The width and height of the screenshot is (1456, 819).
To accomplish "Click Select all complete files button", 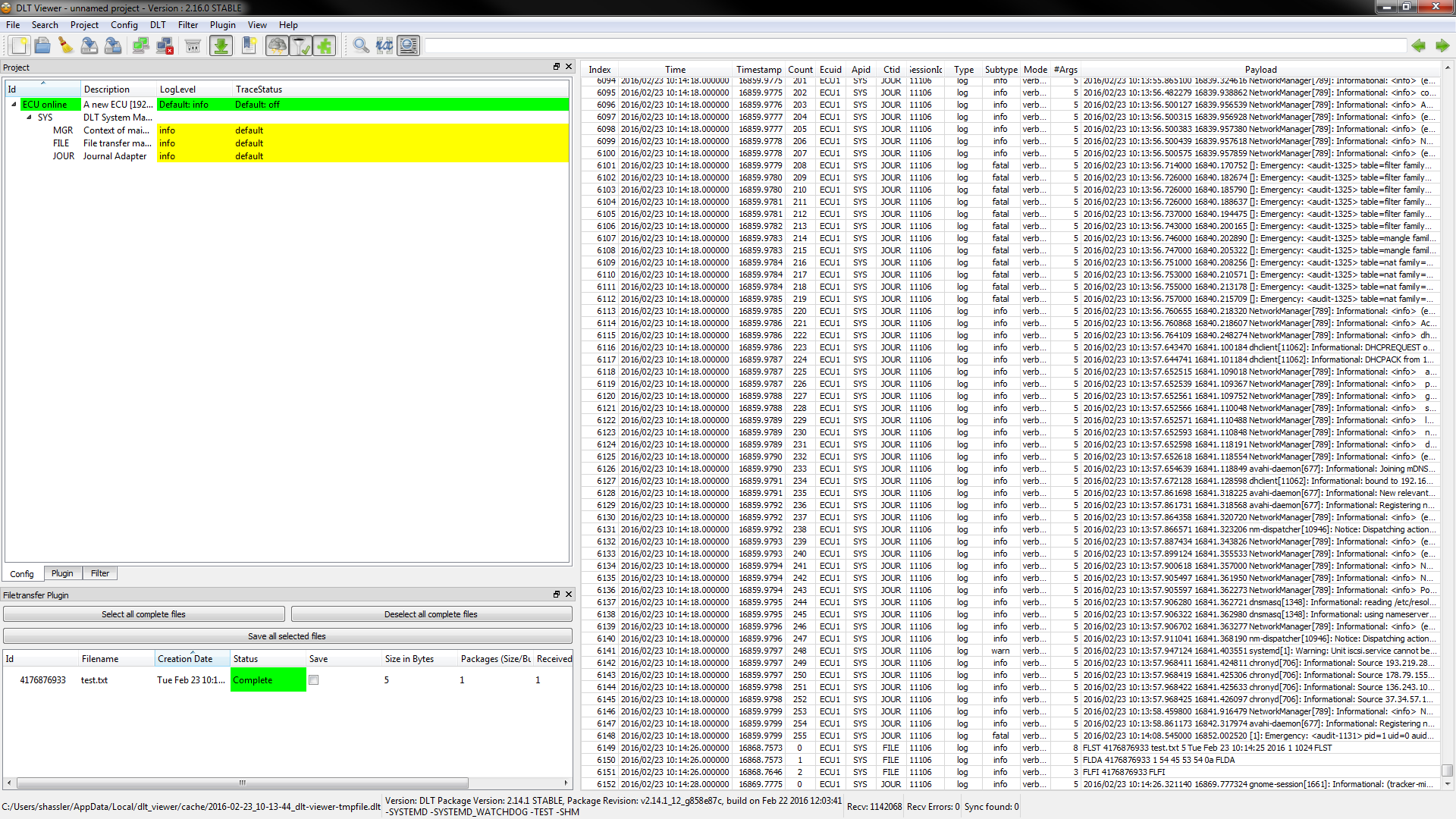I will 144,614.
